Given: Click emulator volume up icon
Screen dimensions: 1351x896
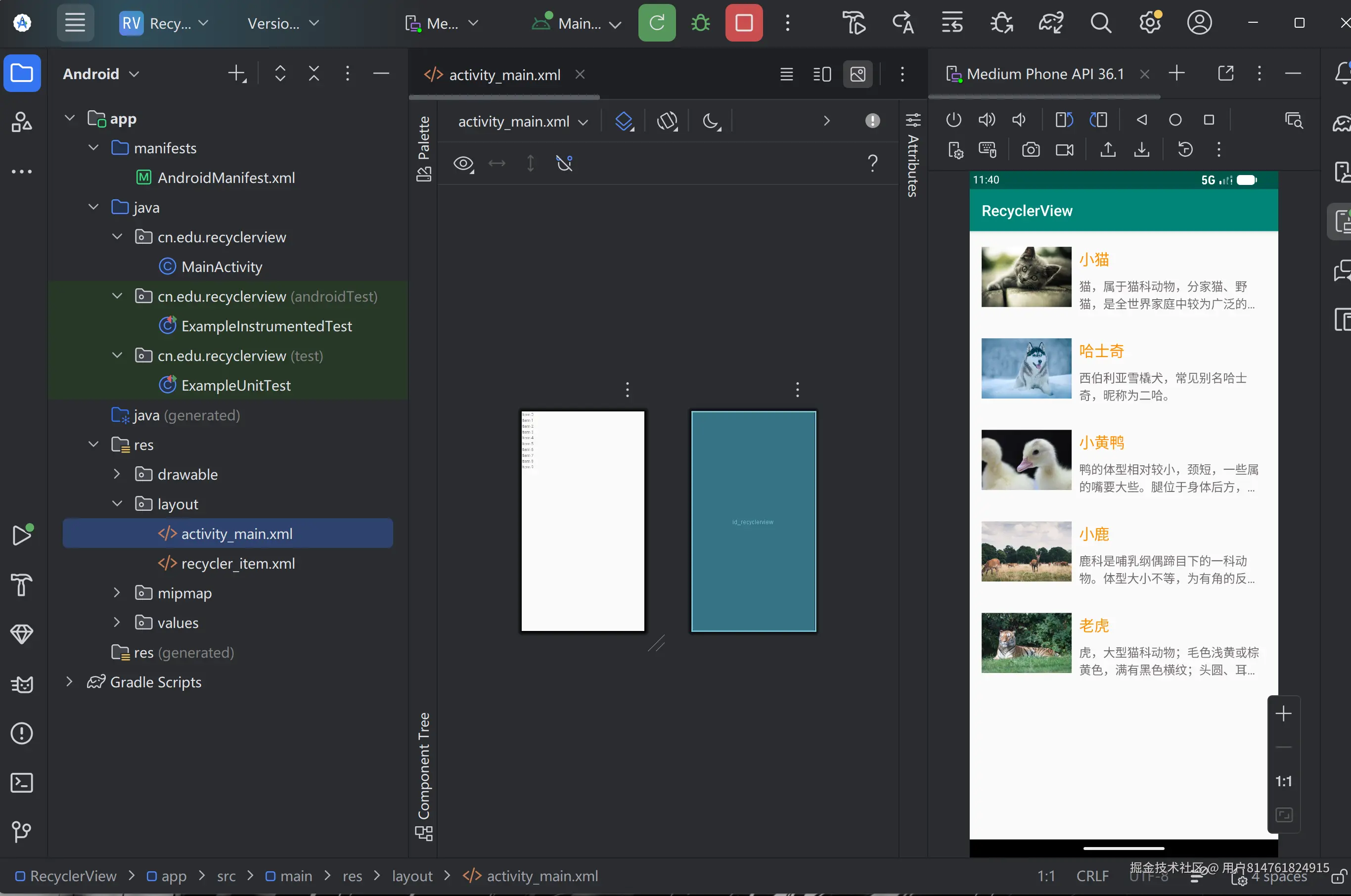Looking at the screenshot, I should 987,120.
